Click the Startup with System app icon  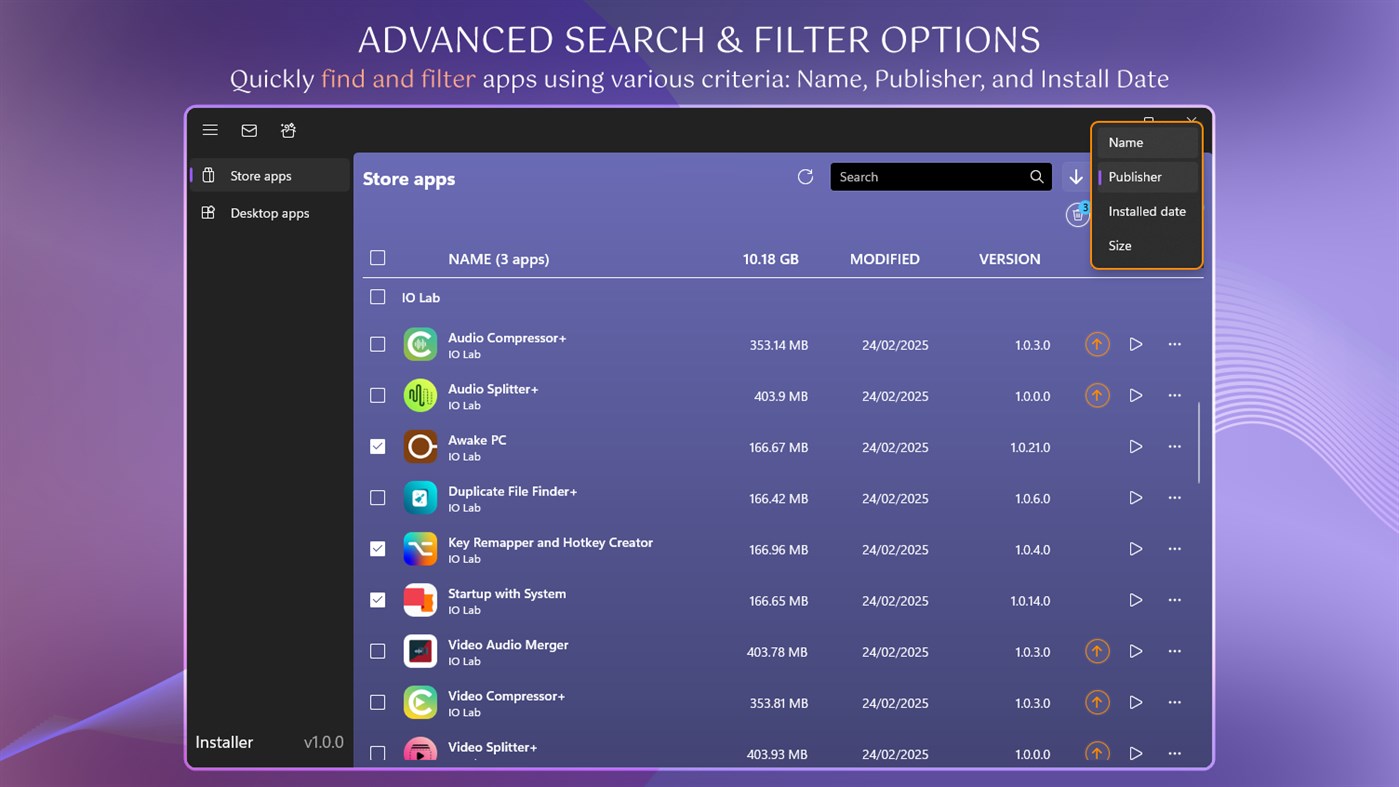click(420, 600)
